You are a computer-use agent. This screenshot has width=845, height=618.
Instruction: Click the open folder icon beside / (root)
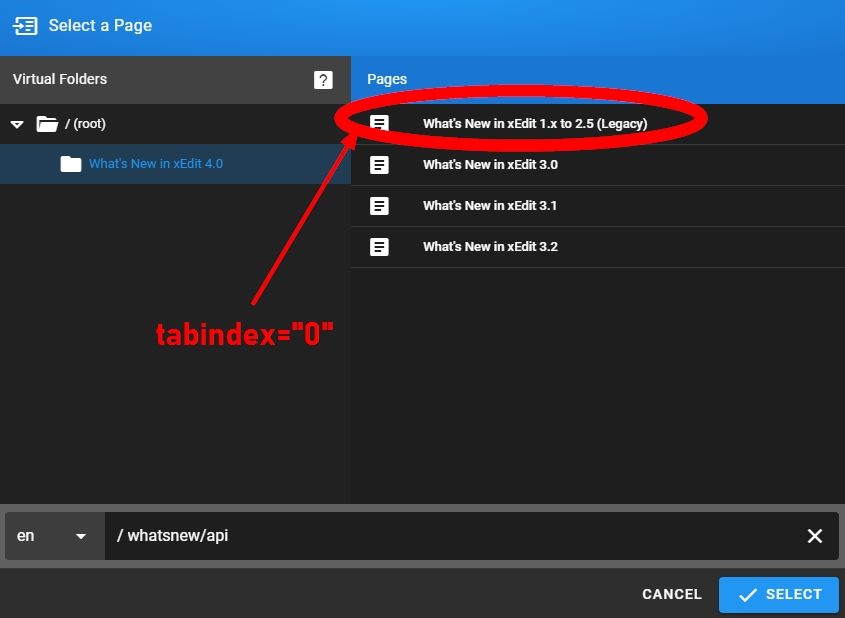(x=47, y=124)
